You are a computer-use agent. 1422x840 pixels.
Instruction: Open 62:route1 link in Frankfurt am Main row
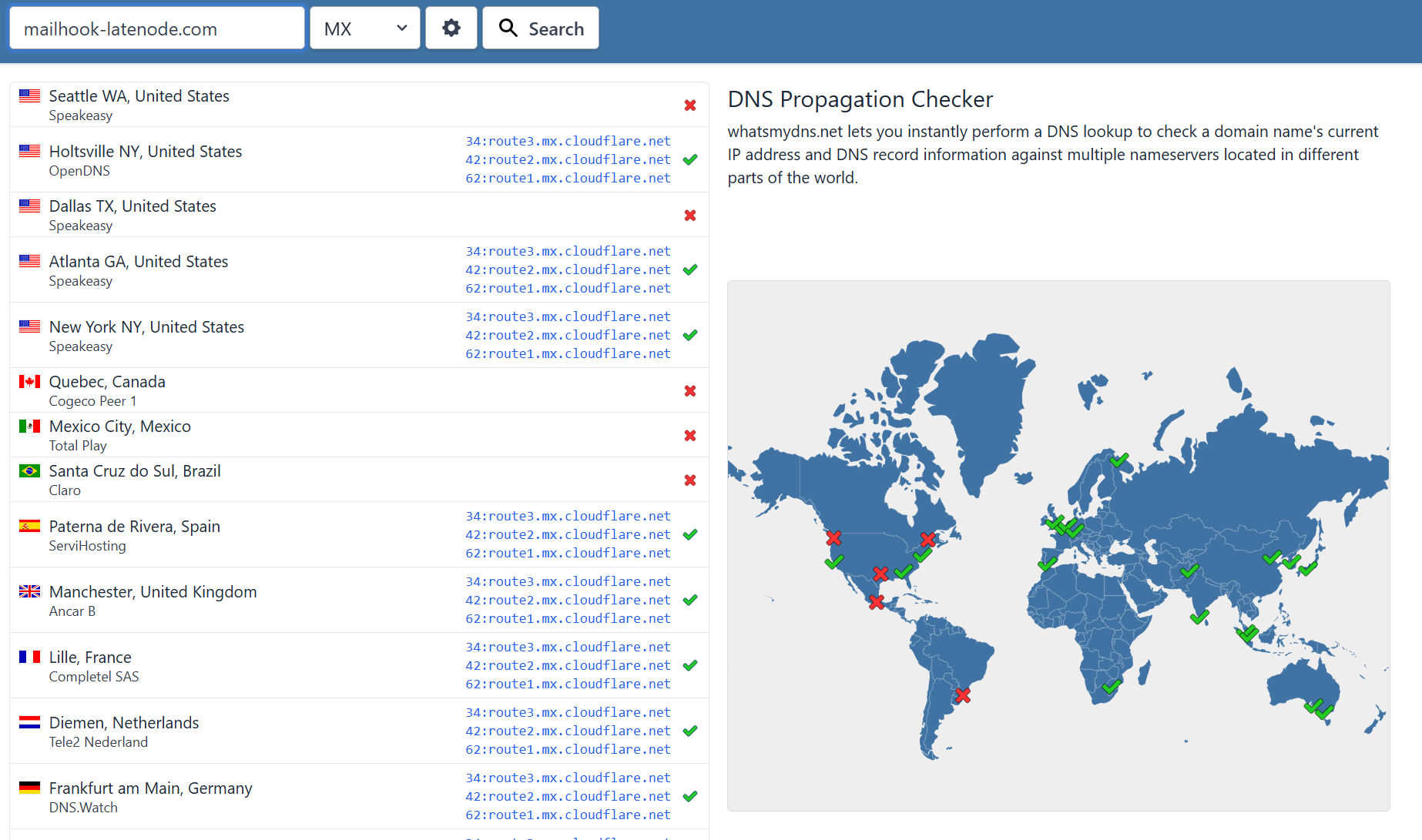[568, 815]
